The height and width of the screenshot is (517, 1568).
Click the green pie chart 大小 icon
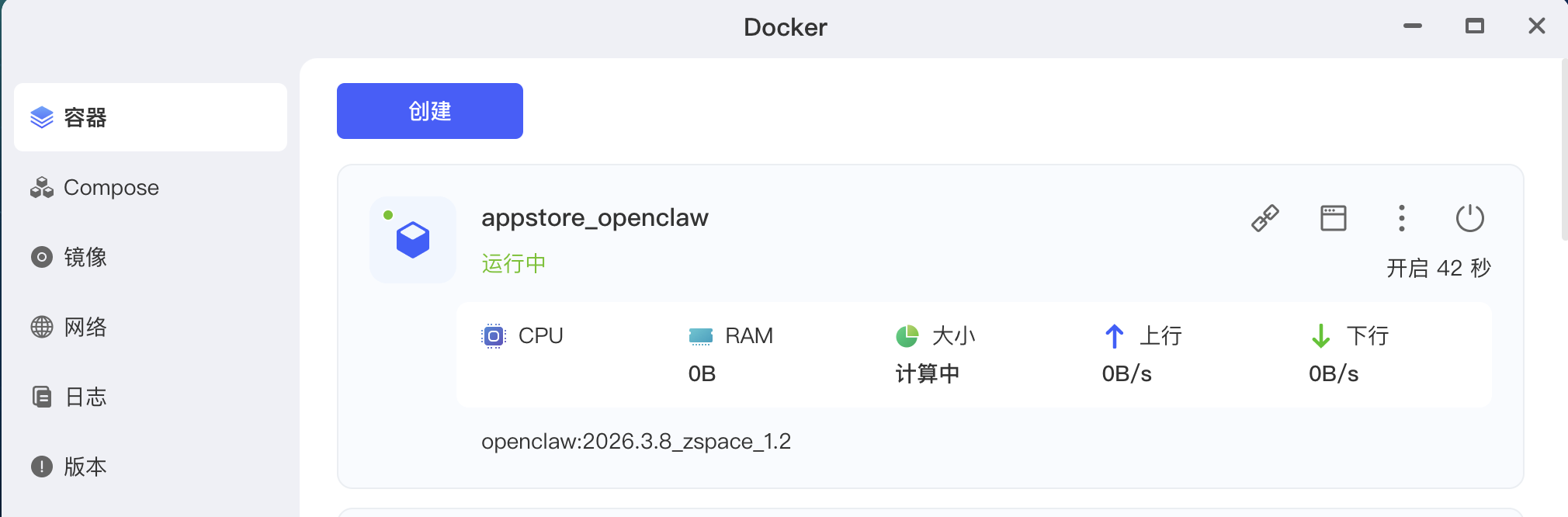click(x=907, y=336)
